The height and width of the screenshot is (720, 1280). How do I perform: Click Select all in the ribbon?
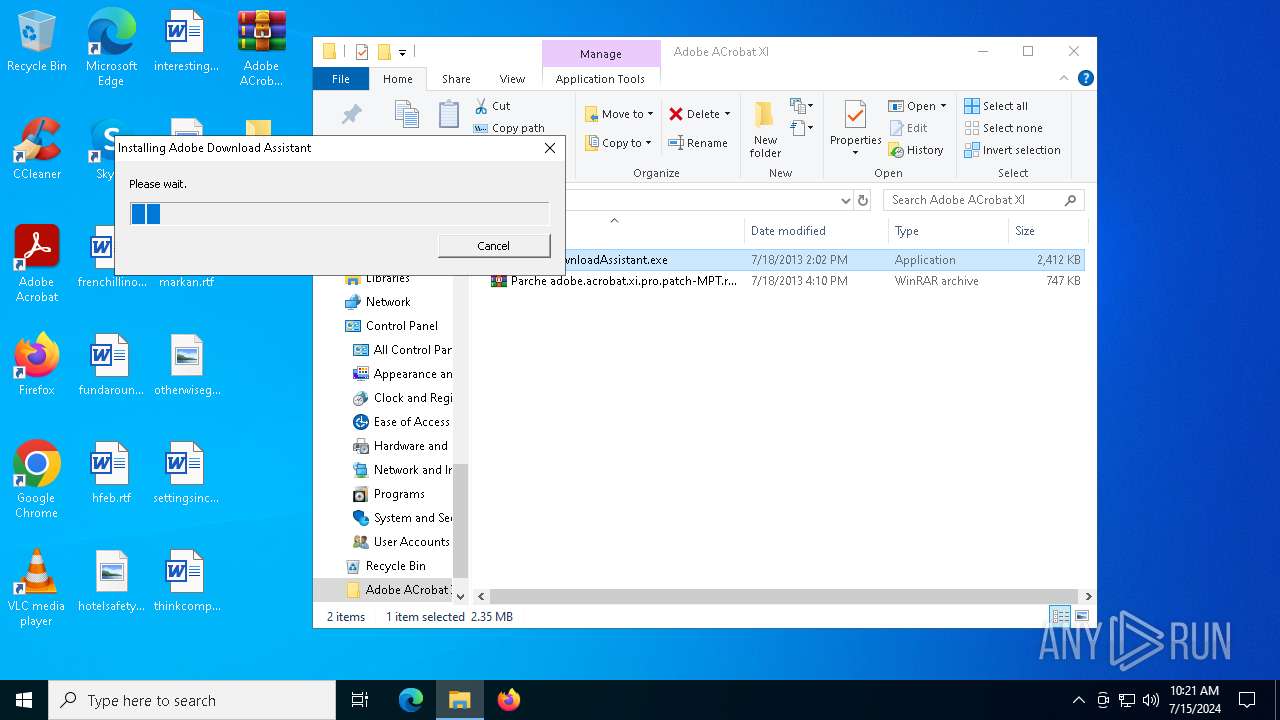click(x=996, y=106)
